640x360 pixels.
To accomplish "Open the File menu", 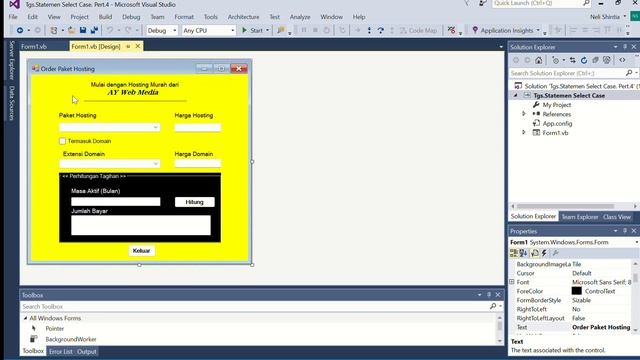I will click(x=13, y=17).
